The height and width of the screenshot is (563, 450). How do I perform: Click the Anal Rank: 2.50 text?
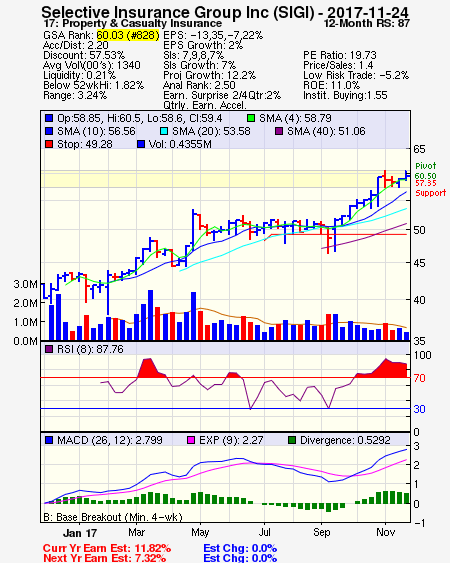coord(199,85)
